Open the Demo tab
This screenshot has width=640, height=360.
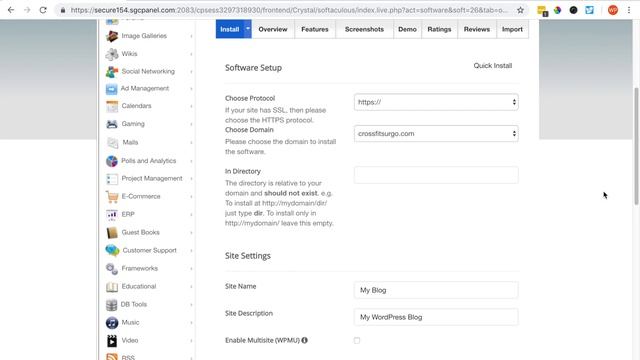407,29
